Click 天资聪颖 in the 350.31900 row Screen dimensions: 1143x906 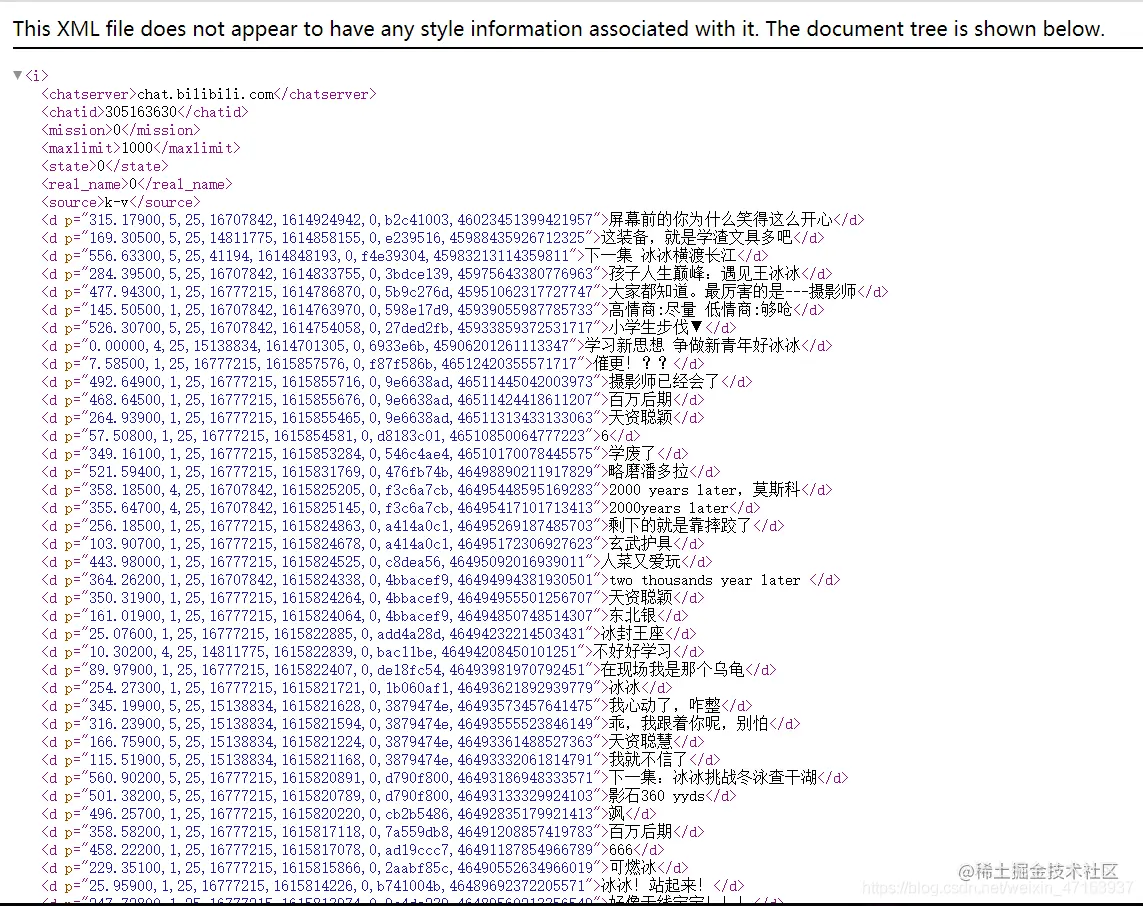point(641,598)
